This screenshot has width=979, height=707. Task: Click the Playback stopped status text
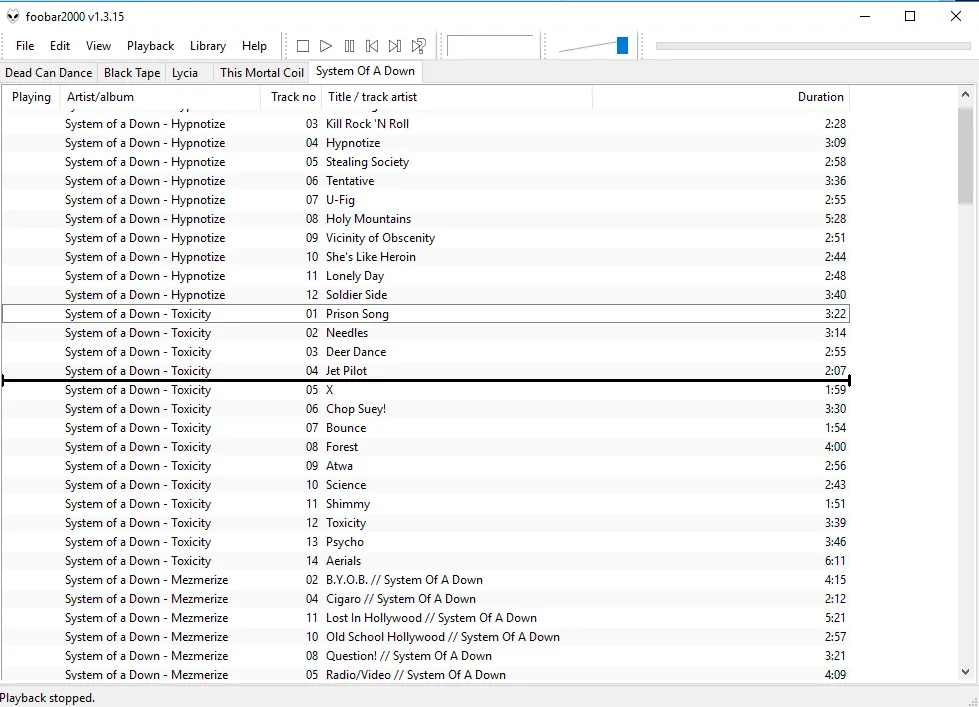tap(47, 698)
